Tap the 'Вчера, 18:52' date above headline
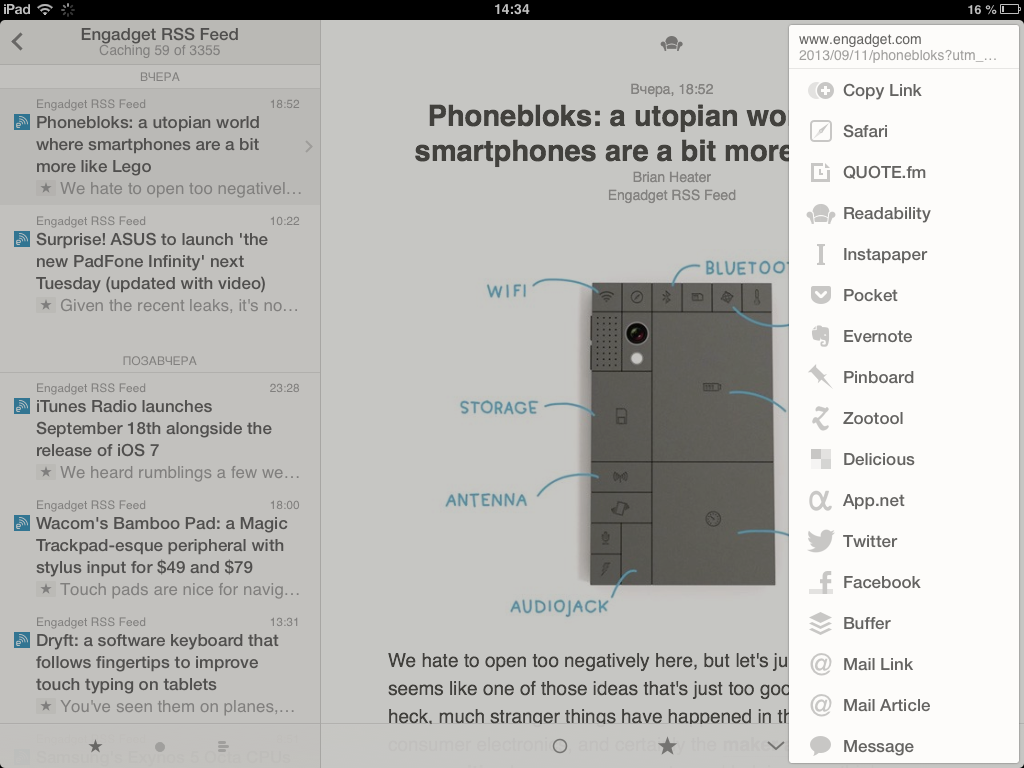1024x768 pixels. click(671, 89)
